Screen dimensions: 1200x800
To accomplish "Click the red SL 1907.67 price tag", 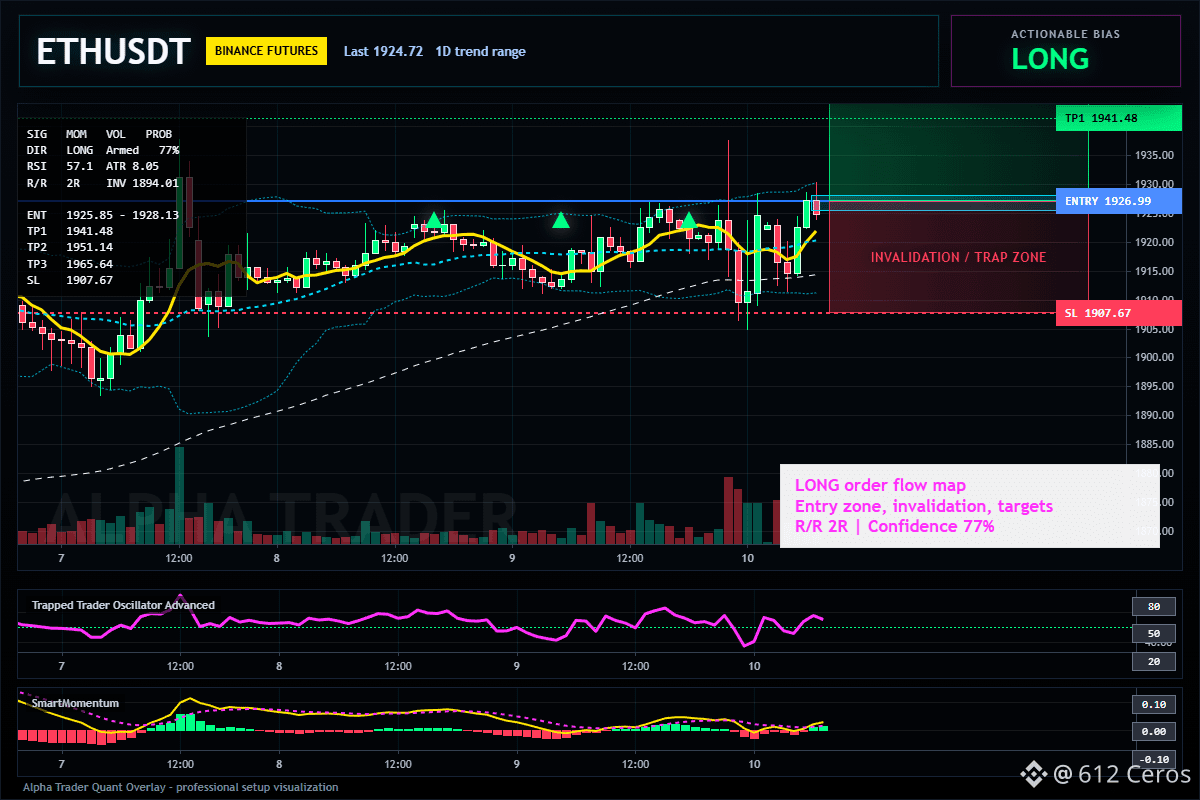I will click(x=1119, y=313).
